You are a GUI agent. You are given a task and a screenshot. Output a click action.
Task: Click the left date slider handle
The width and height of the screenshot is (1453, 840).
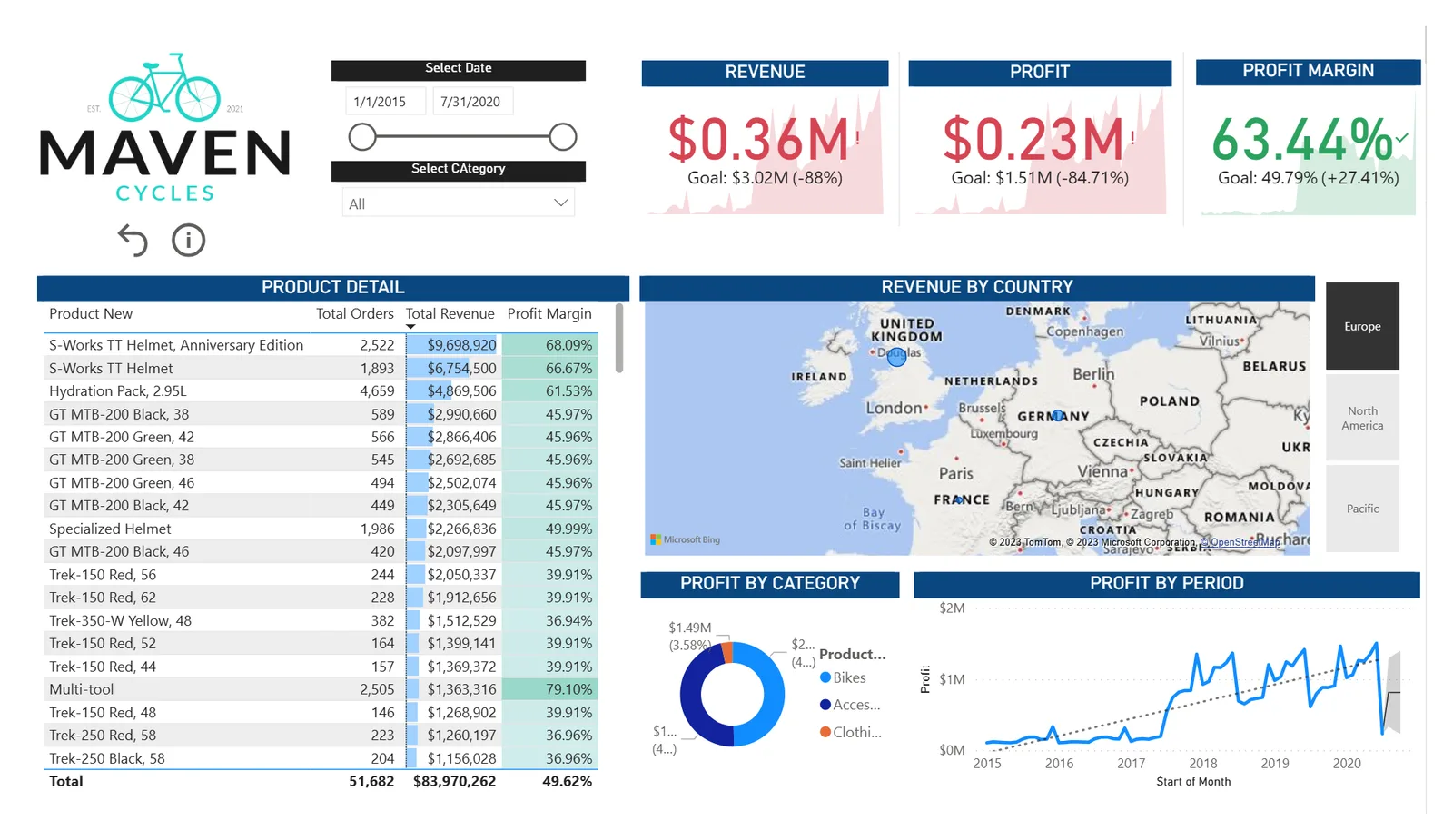(x=362, y=137)
